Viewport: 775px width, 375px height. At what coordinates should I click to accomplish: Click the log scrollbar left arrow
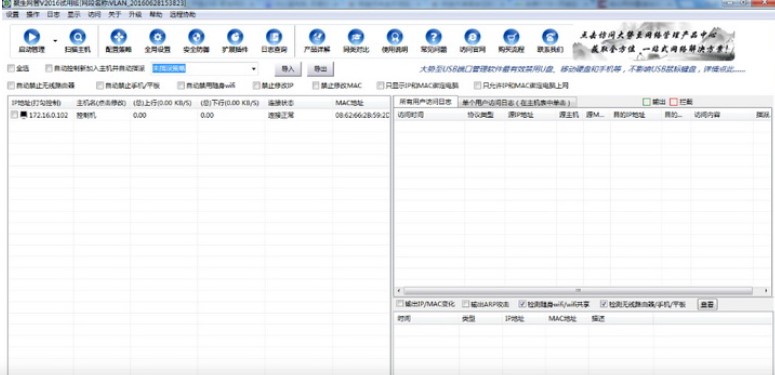point(399,291)
